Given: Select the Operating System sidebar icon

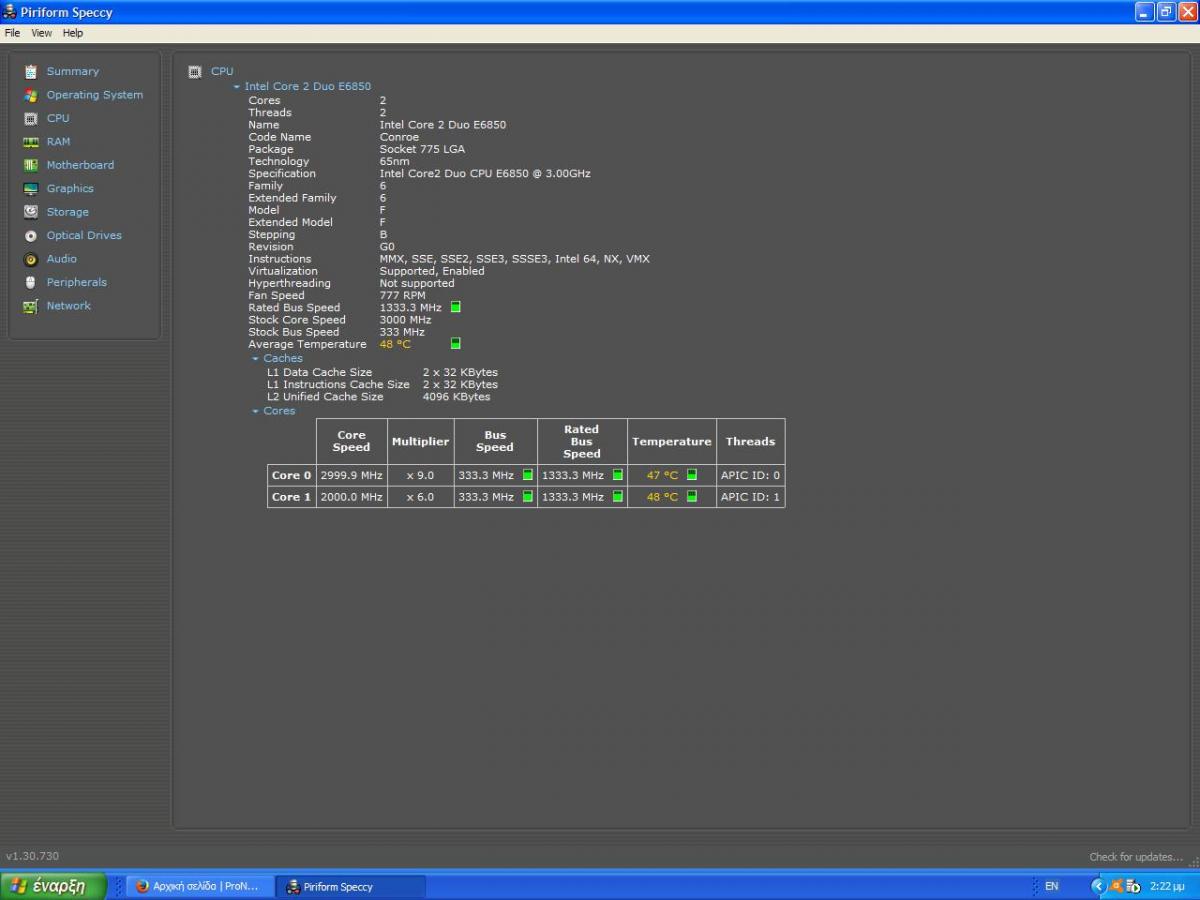Looking at the screenshot, I should [31, 95].
